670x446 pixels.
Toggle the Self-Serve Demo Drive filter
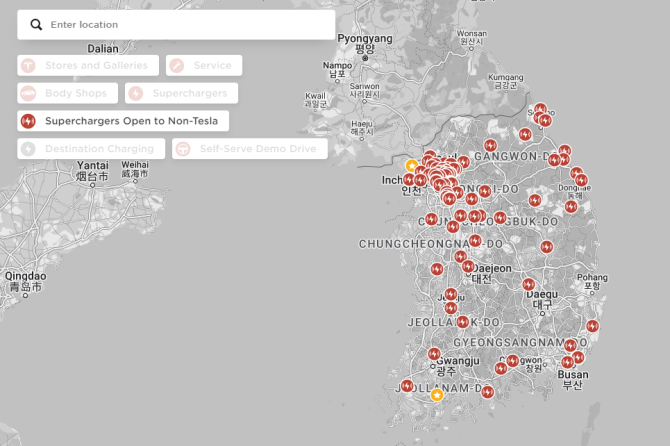(250, 149)
